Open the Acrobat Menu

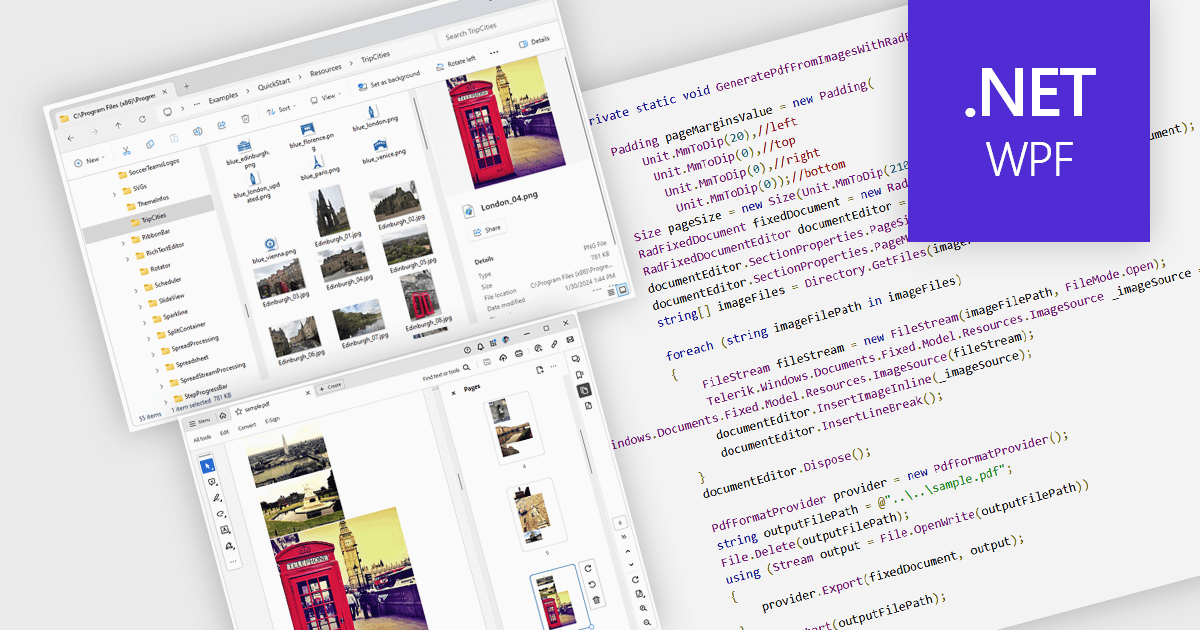pyautogui.click(x=200, y=422)
